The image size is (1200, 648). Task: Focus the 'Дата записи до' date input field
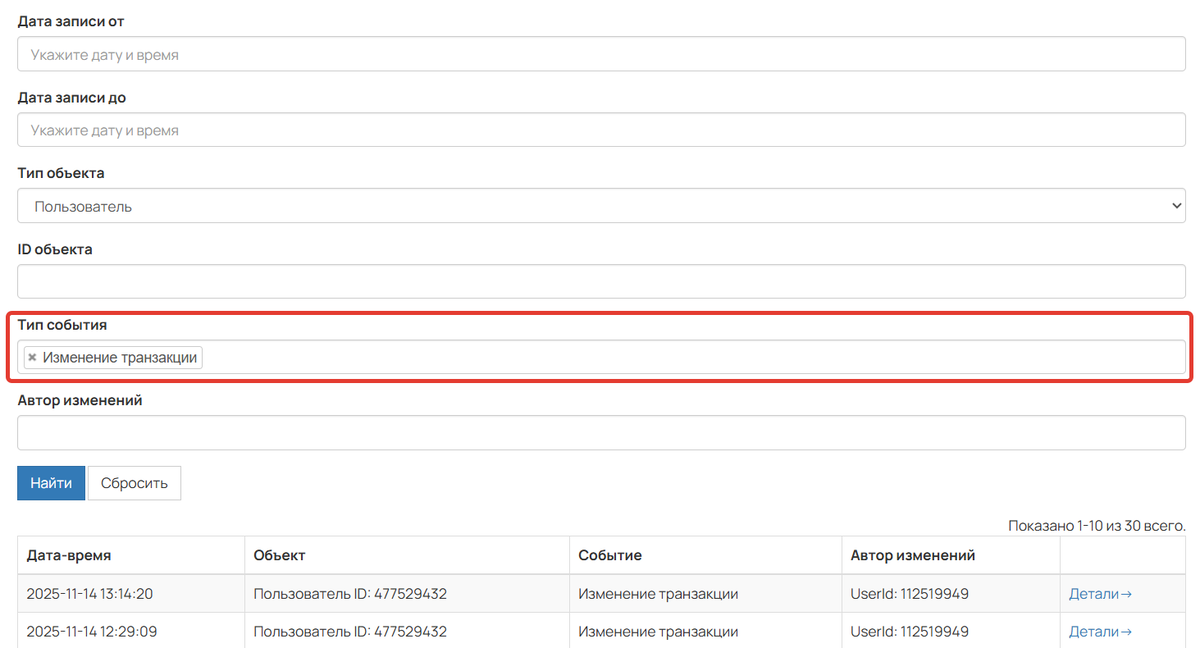click(601, 130)
